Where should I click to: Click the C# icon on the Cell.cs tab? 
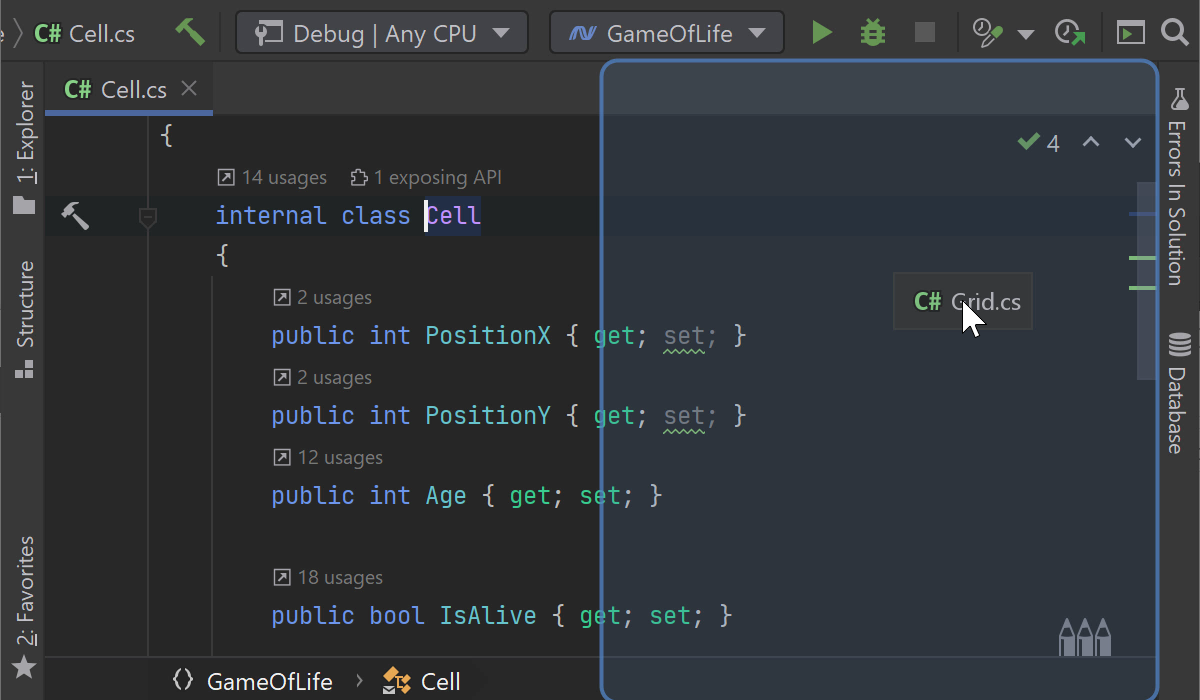(x=76, y=89)
